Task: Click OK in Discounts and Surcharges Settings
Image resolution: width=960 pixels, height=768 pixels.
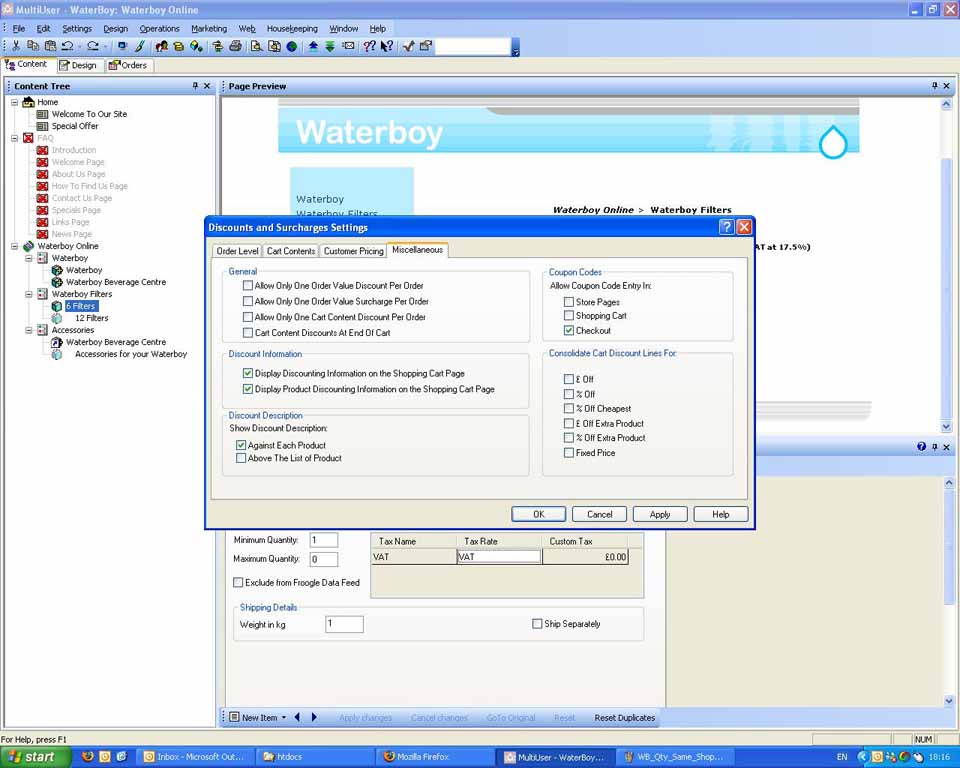Action: click(538, 514)
